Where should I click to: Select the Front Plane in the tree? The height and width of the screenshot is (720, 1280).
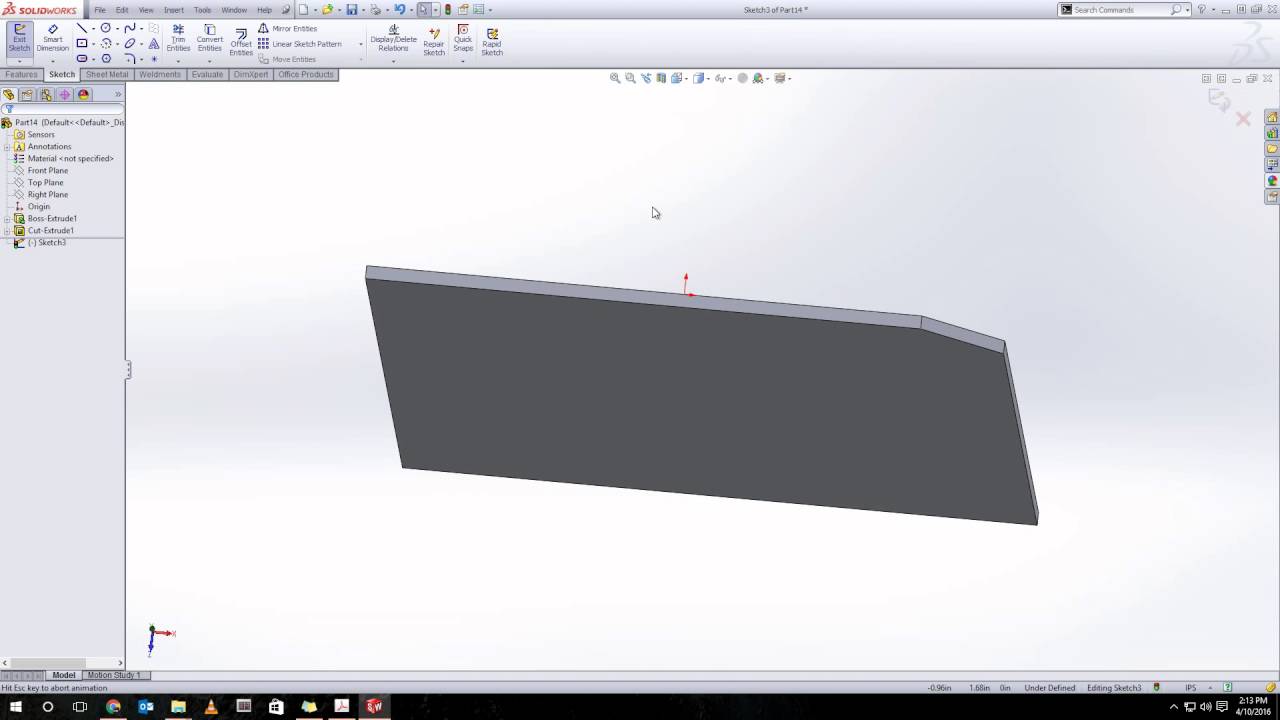48,171
